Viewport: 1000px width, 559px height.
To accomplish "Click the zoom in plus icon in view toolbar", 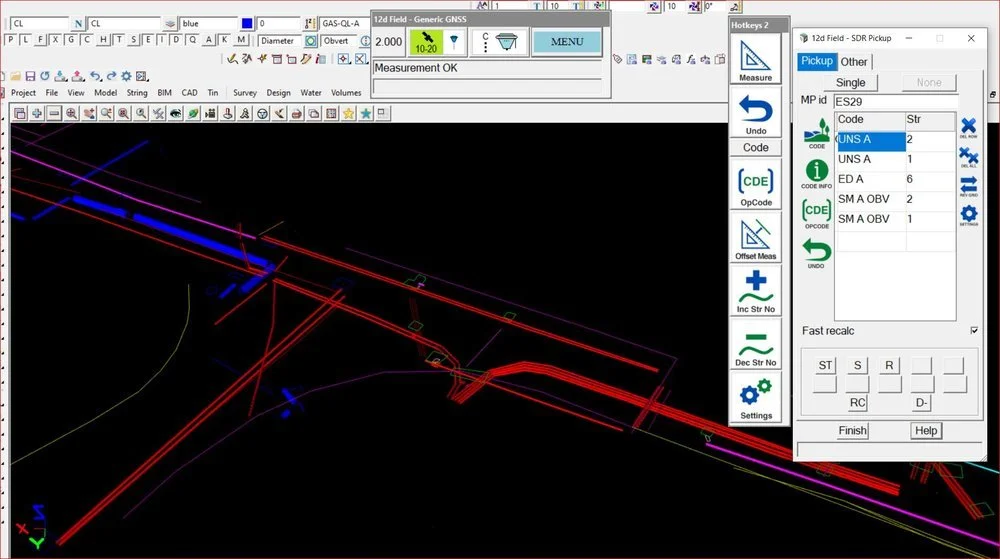I will pos(37,113).
